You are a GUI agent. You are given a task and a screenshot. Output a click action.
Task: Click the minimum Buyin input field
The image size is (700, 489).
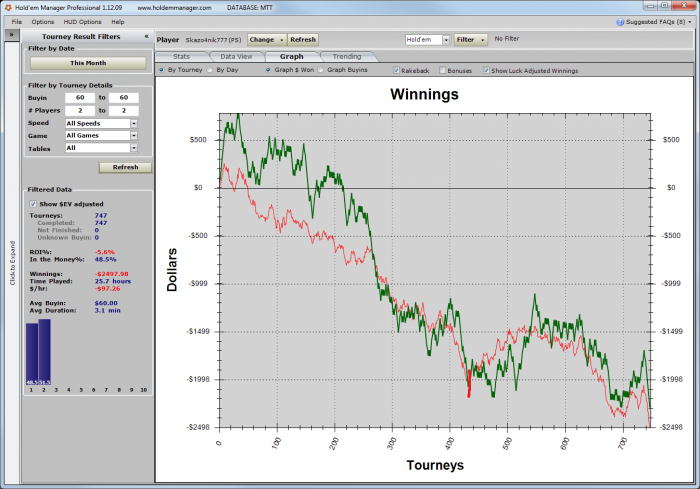[80, 98]
